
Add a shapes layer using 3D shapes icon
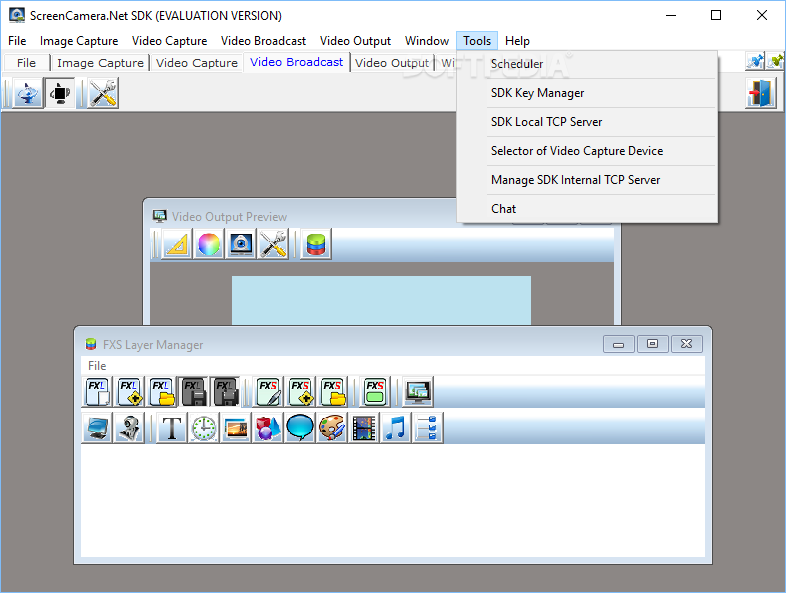268,428
